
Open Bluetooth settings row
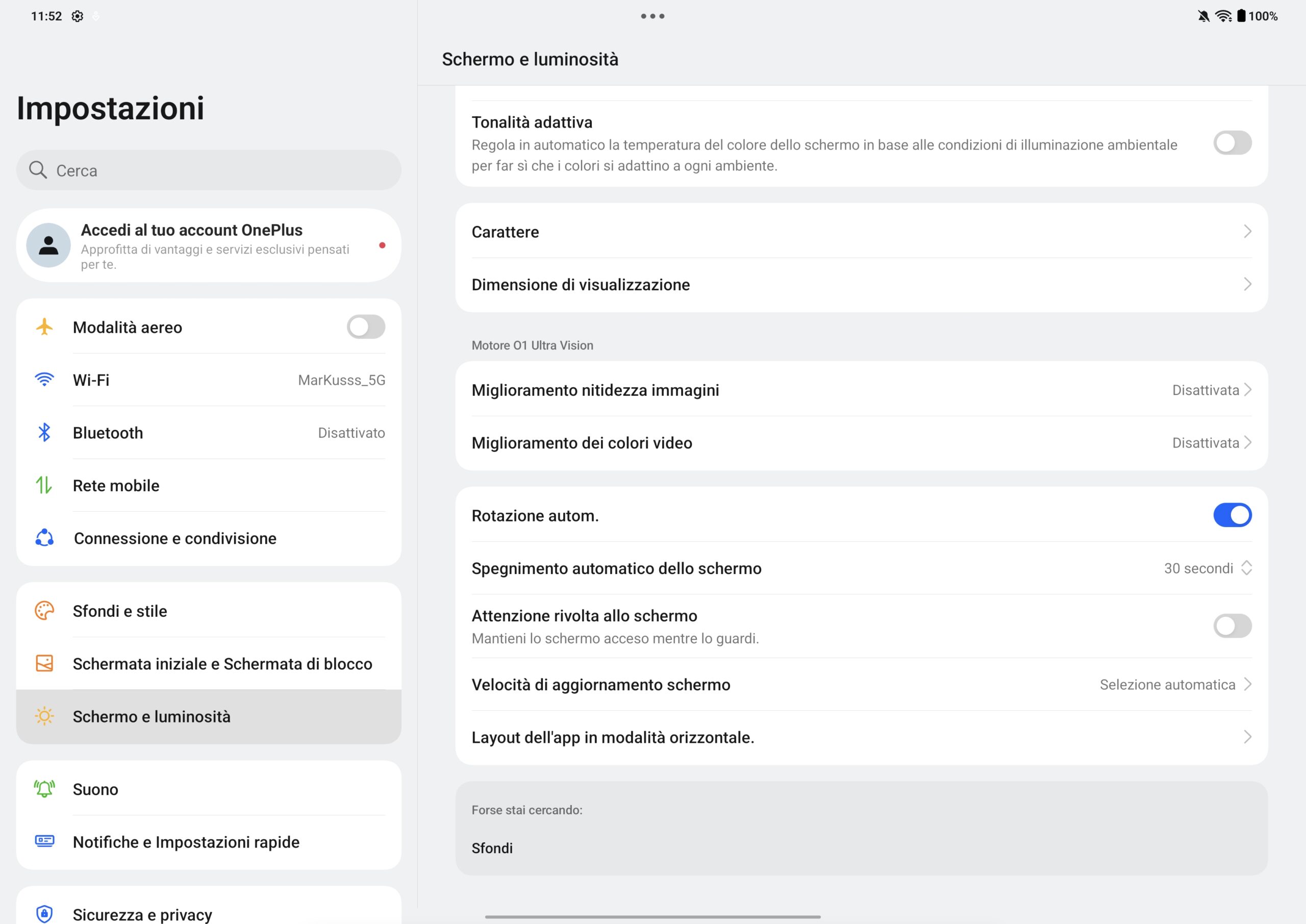click(x=209, y=433)
